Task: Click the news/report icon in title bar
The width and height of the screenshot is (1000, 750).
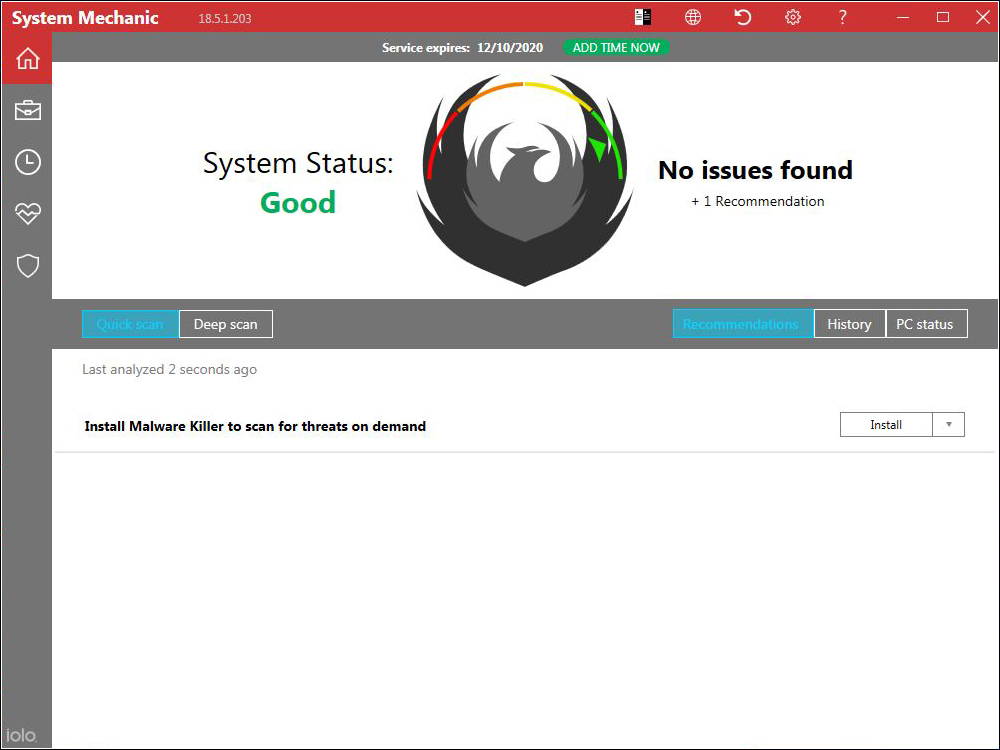Action: (x=643, y=17)
